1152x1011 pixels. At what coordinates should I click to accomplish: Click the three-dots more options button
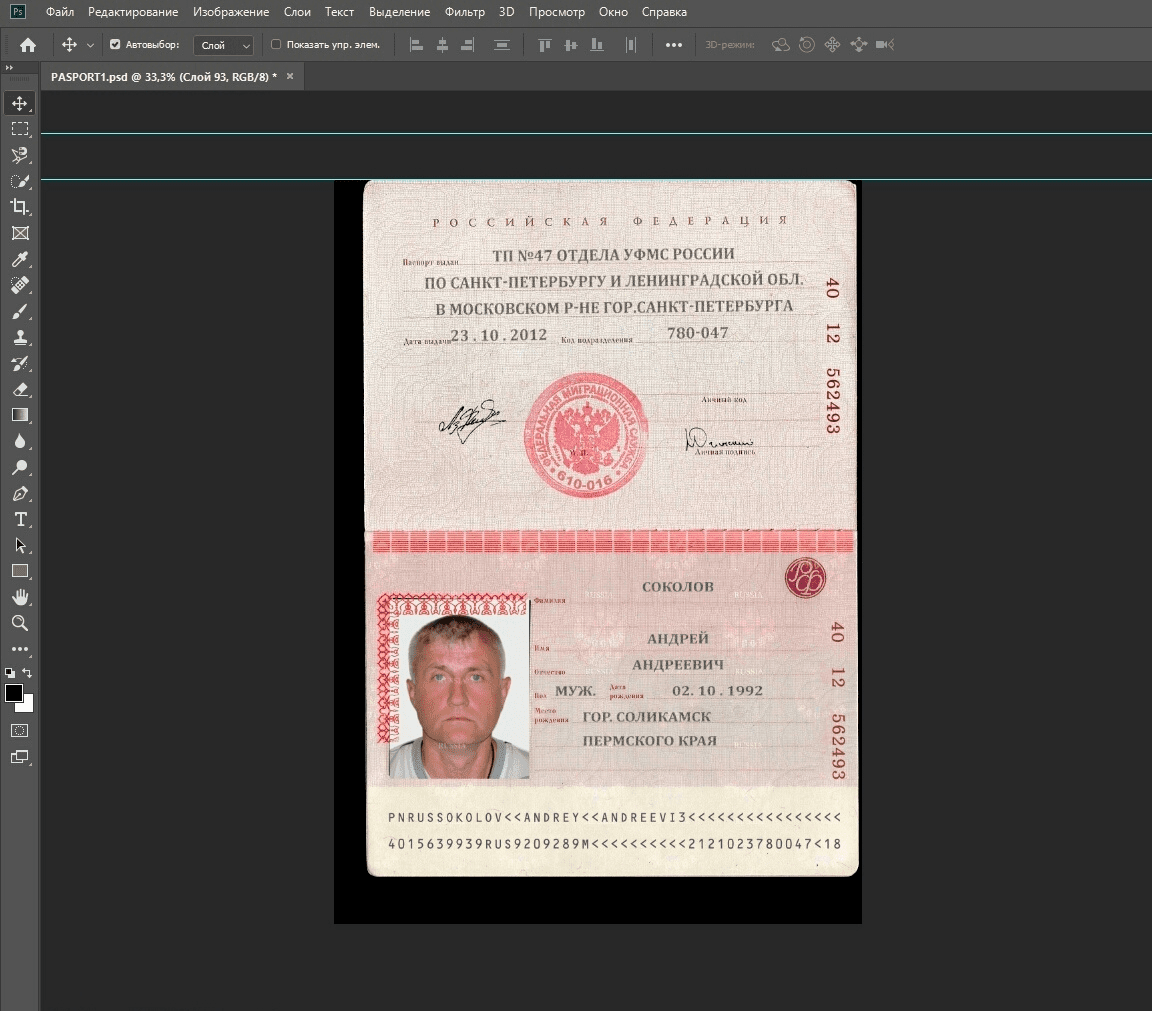(674, 45)
